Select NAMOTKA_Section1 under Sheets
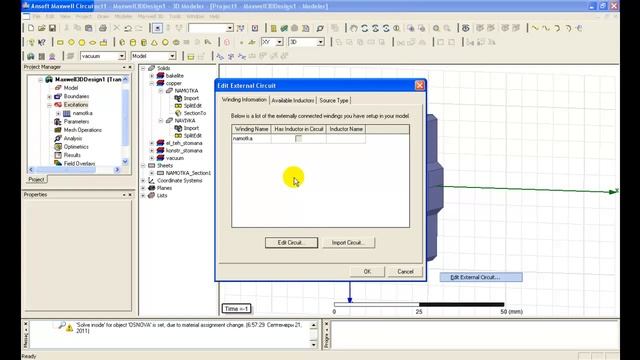640x360 pixels. pyautogui.click(x=188, y=173)
